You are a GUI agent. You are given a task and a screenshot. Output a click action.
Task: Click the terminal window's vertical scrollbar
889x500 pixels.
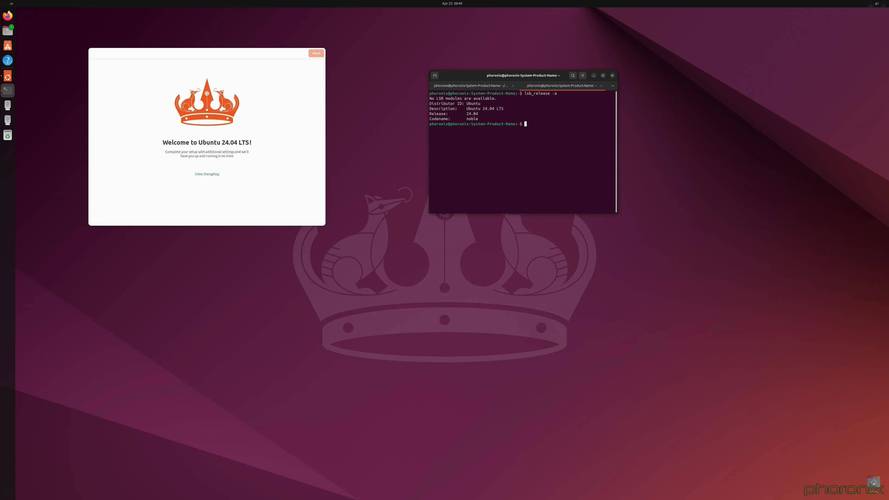pos(616,150)
